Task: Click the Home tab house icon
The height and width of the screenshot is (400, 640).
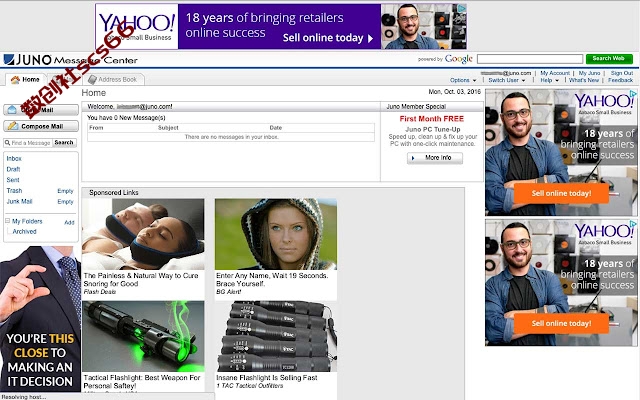Action: pyautogui.click(x=15, y=80)
